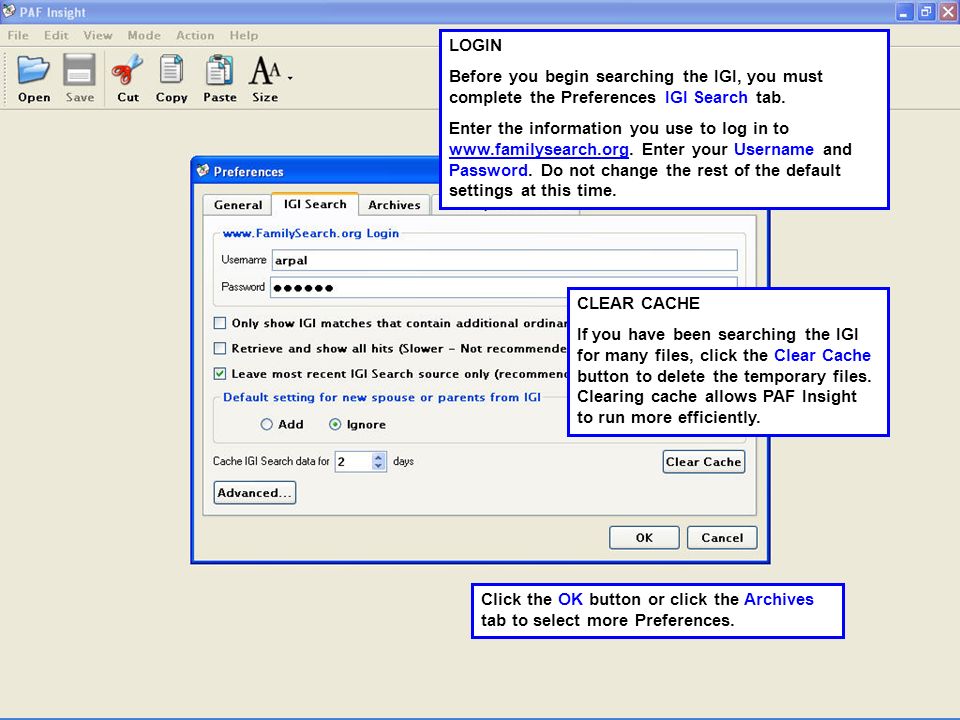Select the Ignore radio button
The height and width of the screenshot is (720, 960).
[335, 424]
